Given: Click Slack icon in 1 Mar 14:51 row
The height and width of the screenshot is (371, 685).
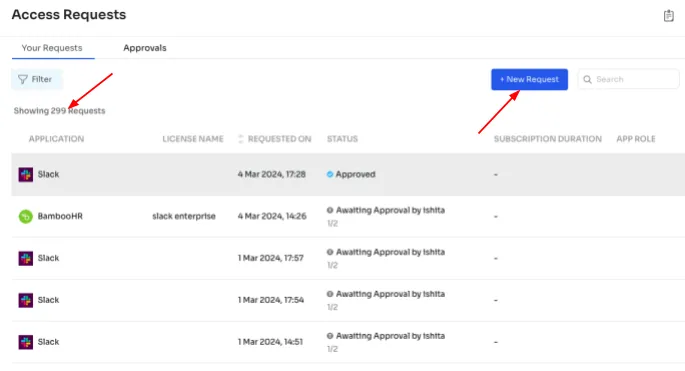Looking at the screenshot, I should [x=26, y=342].
